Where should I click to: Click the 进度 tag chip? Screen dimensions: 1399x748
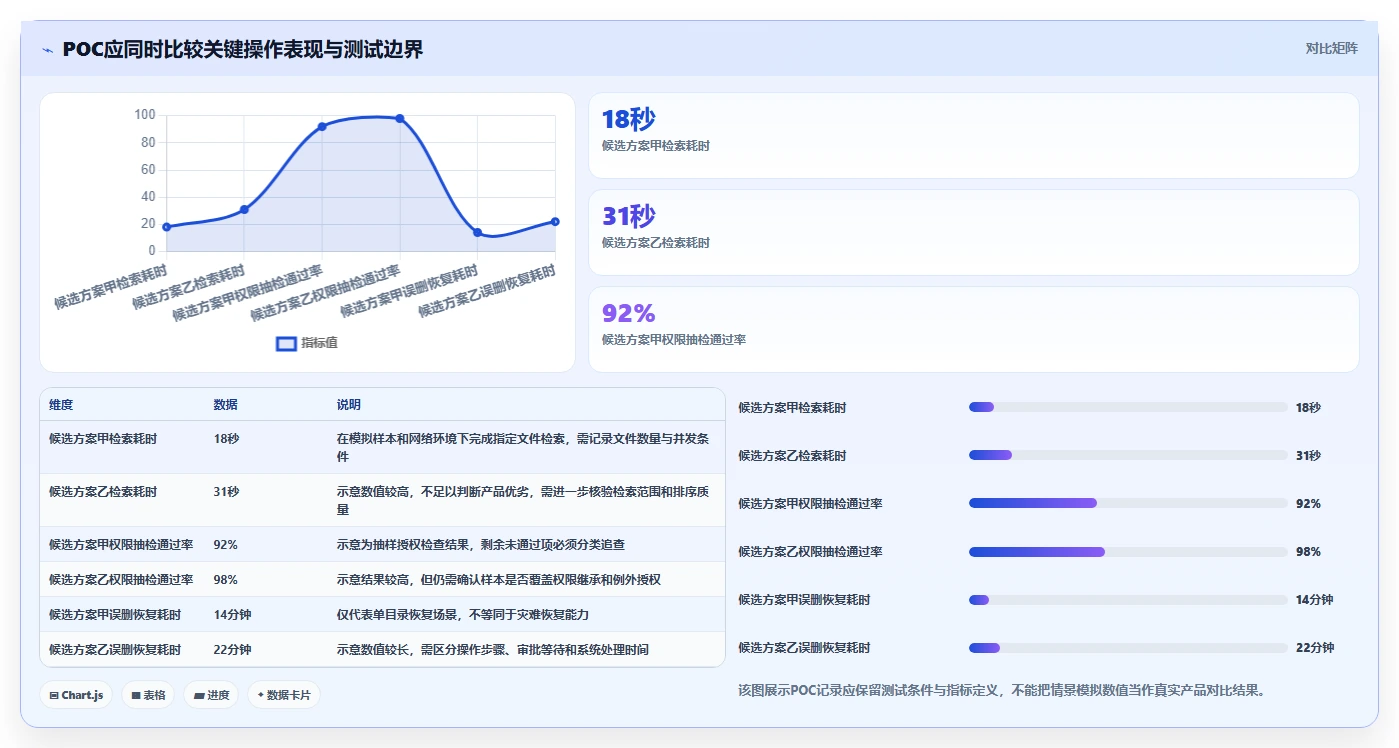coord(210,695)
